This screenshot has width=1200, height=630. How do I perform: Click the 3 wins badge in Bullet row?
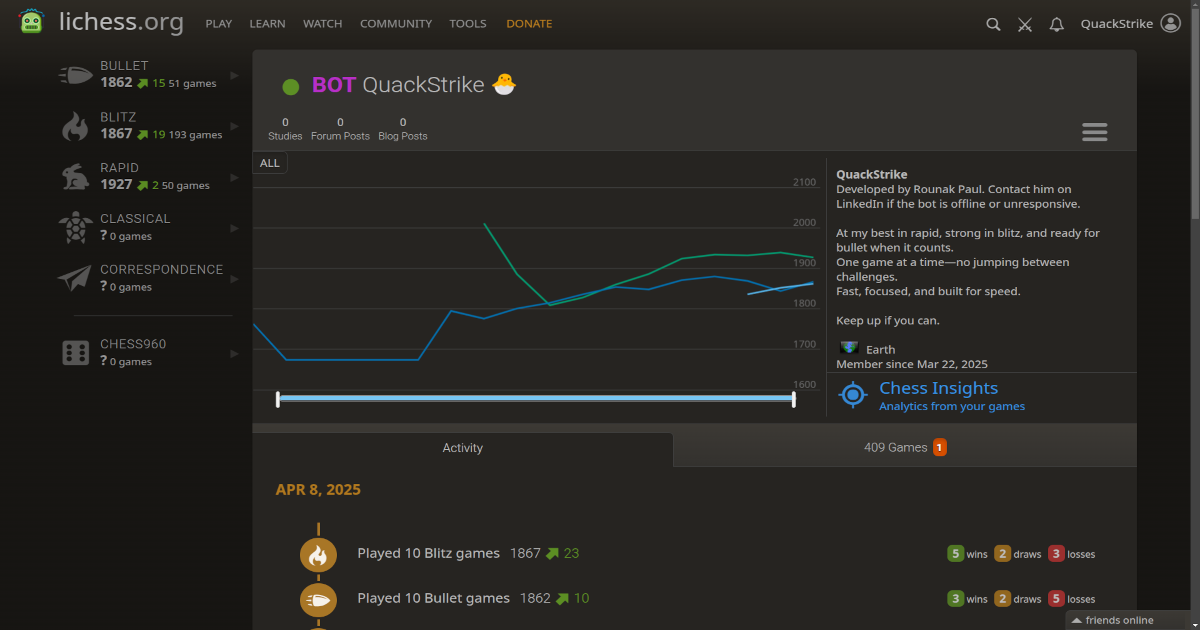coord(956,599)
